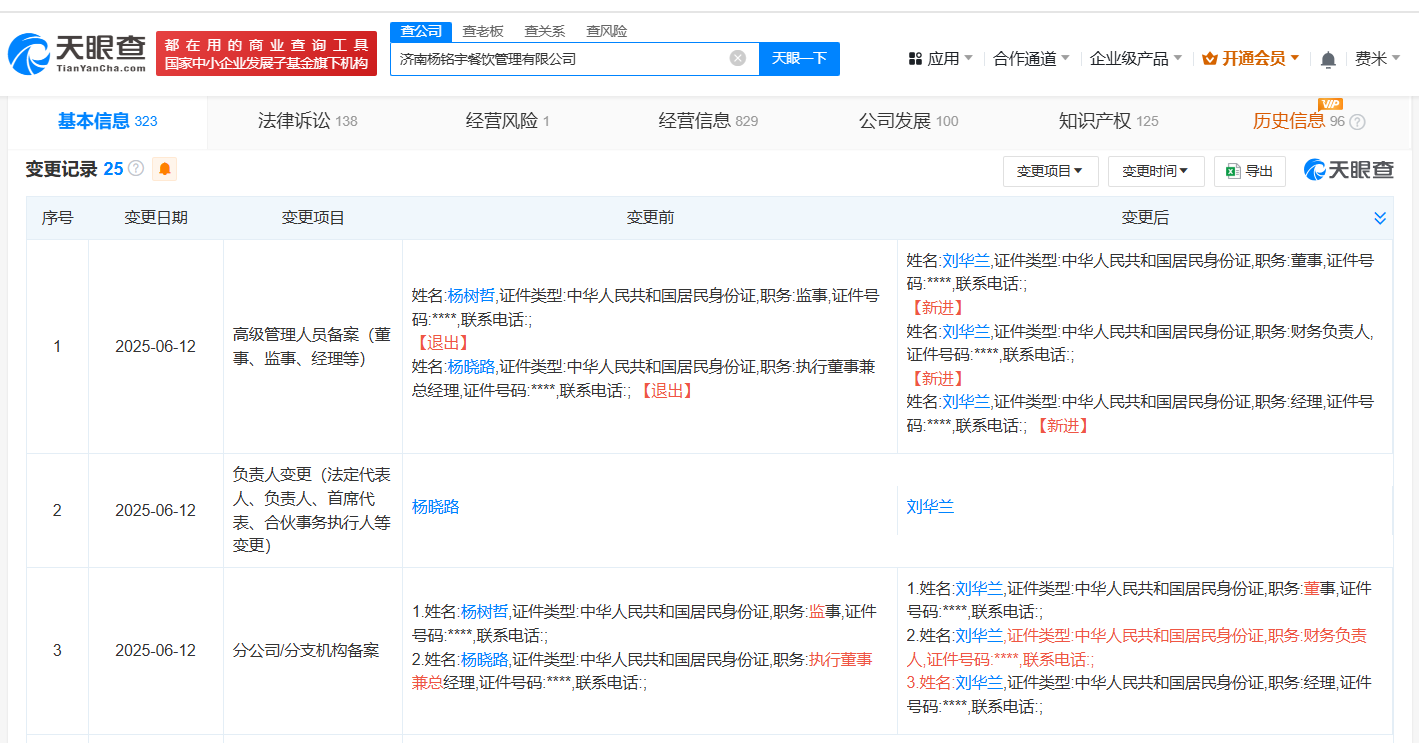Open the 应用 apps grid menu
The height and width of the screenshot is (743, 1419).
click(x=939, y=59)
